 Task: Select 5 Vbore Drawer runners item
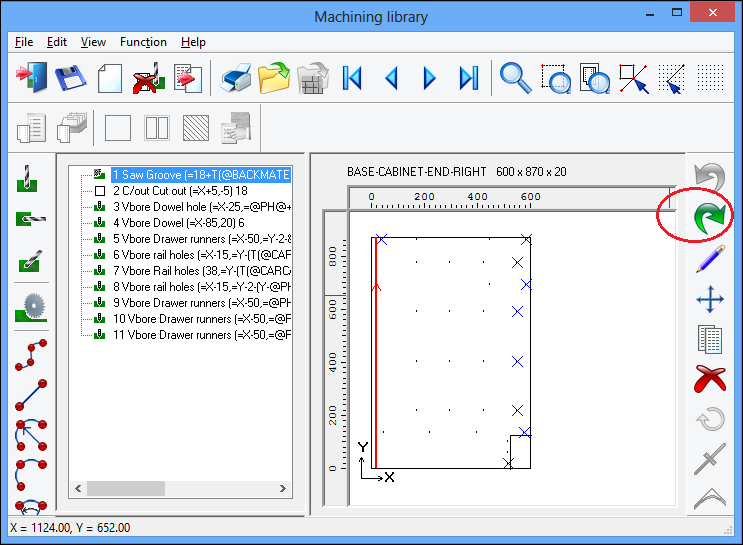pos(201,239)
